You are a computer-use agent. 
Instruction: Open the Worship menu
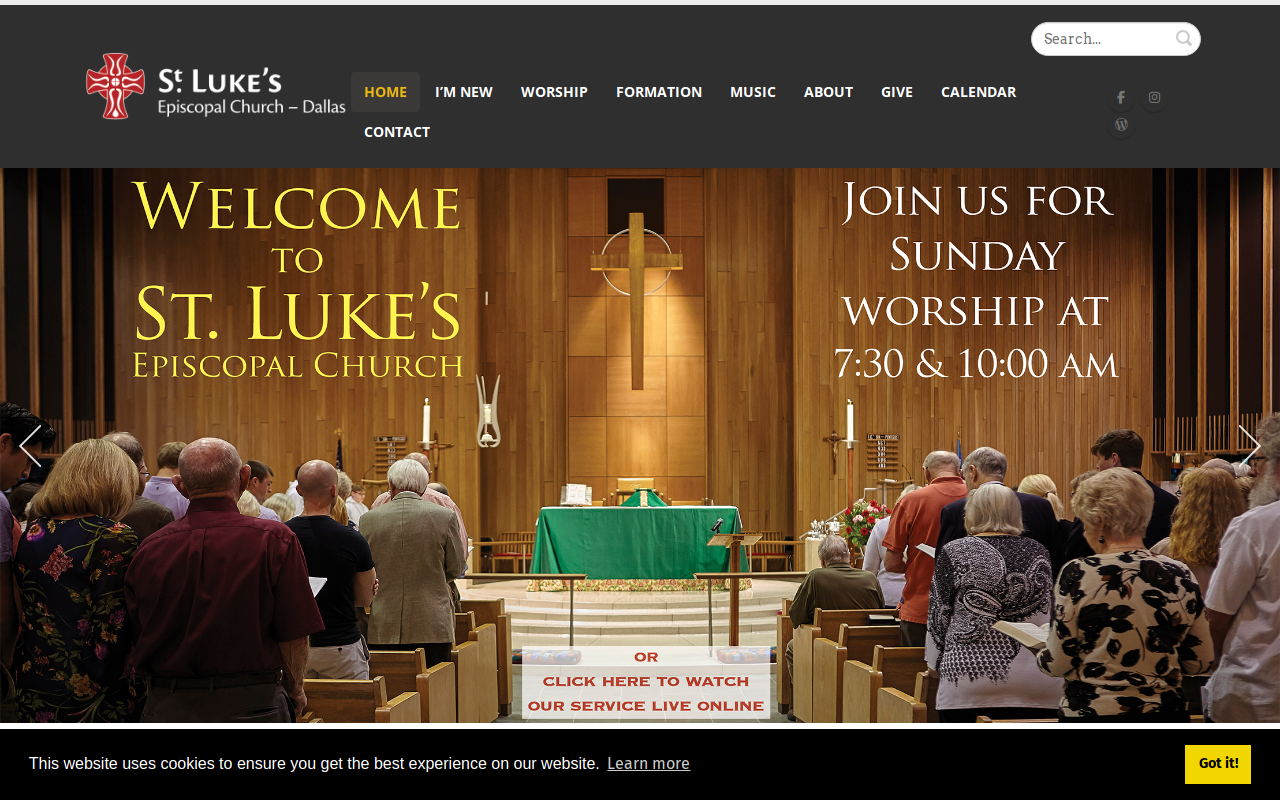pyautogui.click(x=554, y=92)
